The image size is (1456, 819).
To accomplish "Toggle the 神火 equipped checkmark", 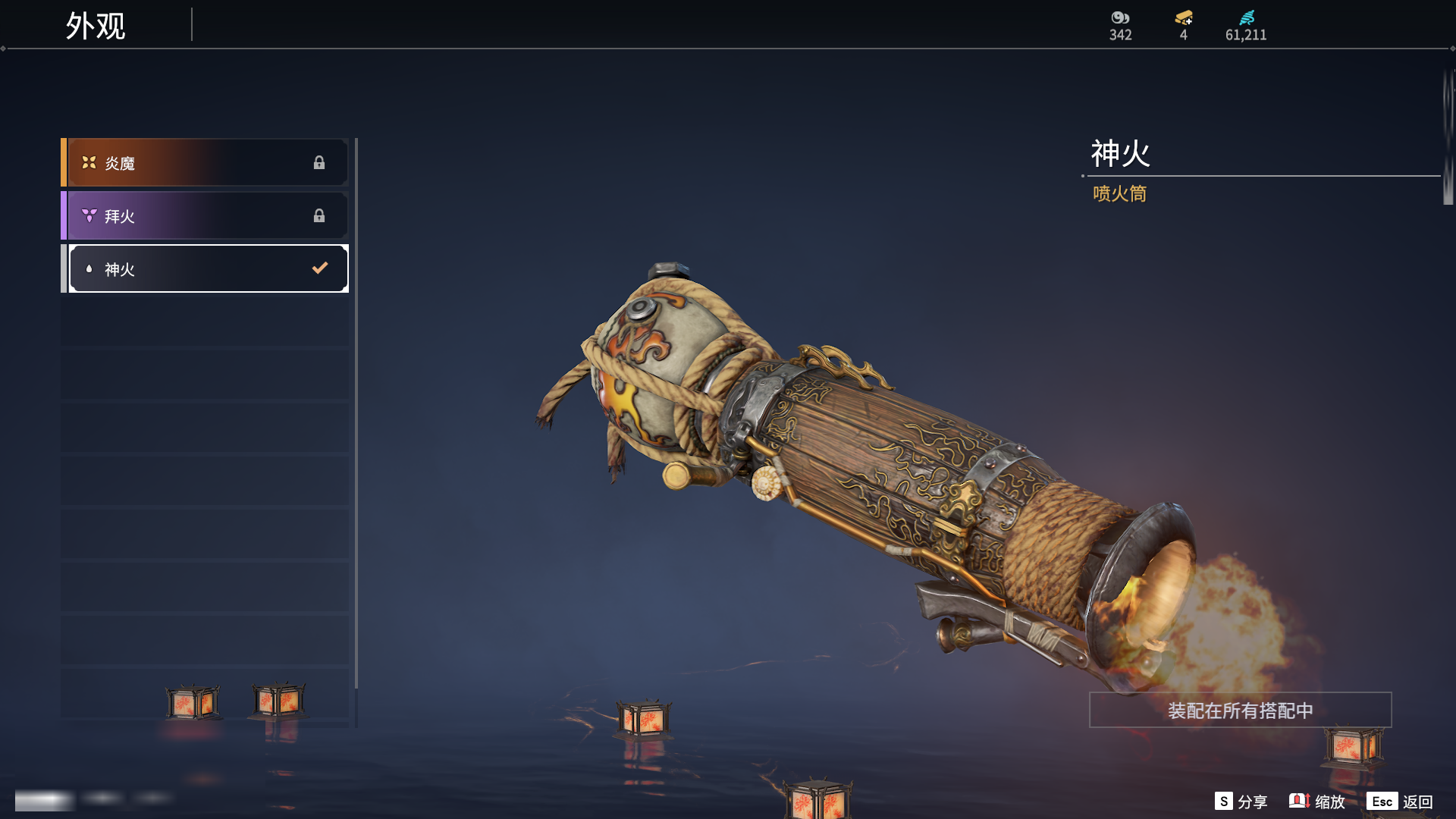I will [320, 268].
